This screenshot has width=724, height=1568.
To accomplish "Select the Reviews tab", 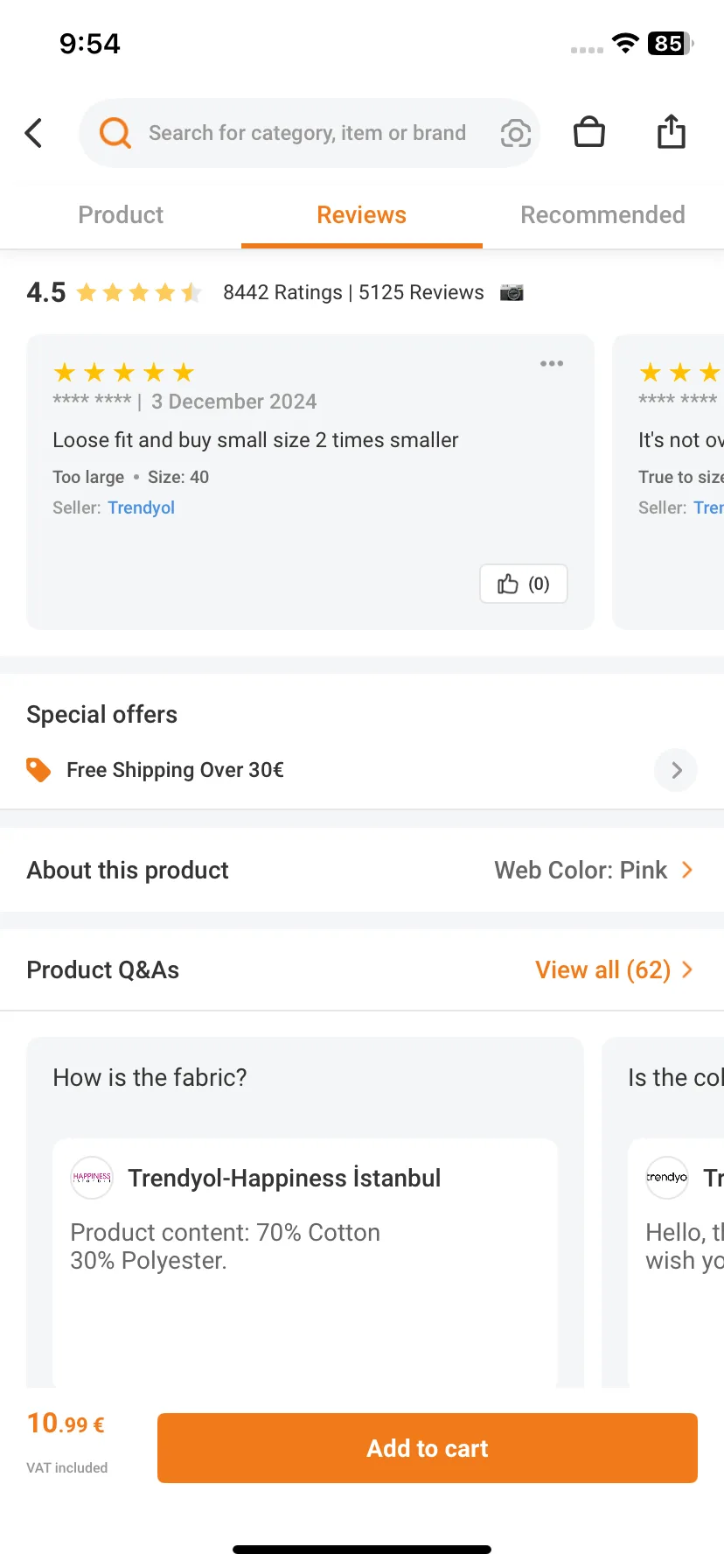I will point(362,215).
